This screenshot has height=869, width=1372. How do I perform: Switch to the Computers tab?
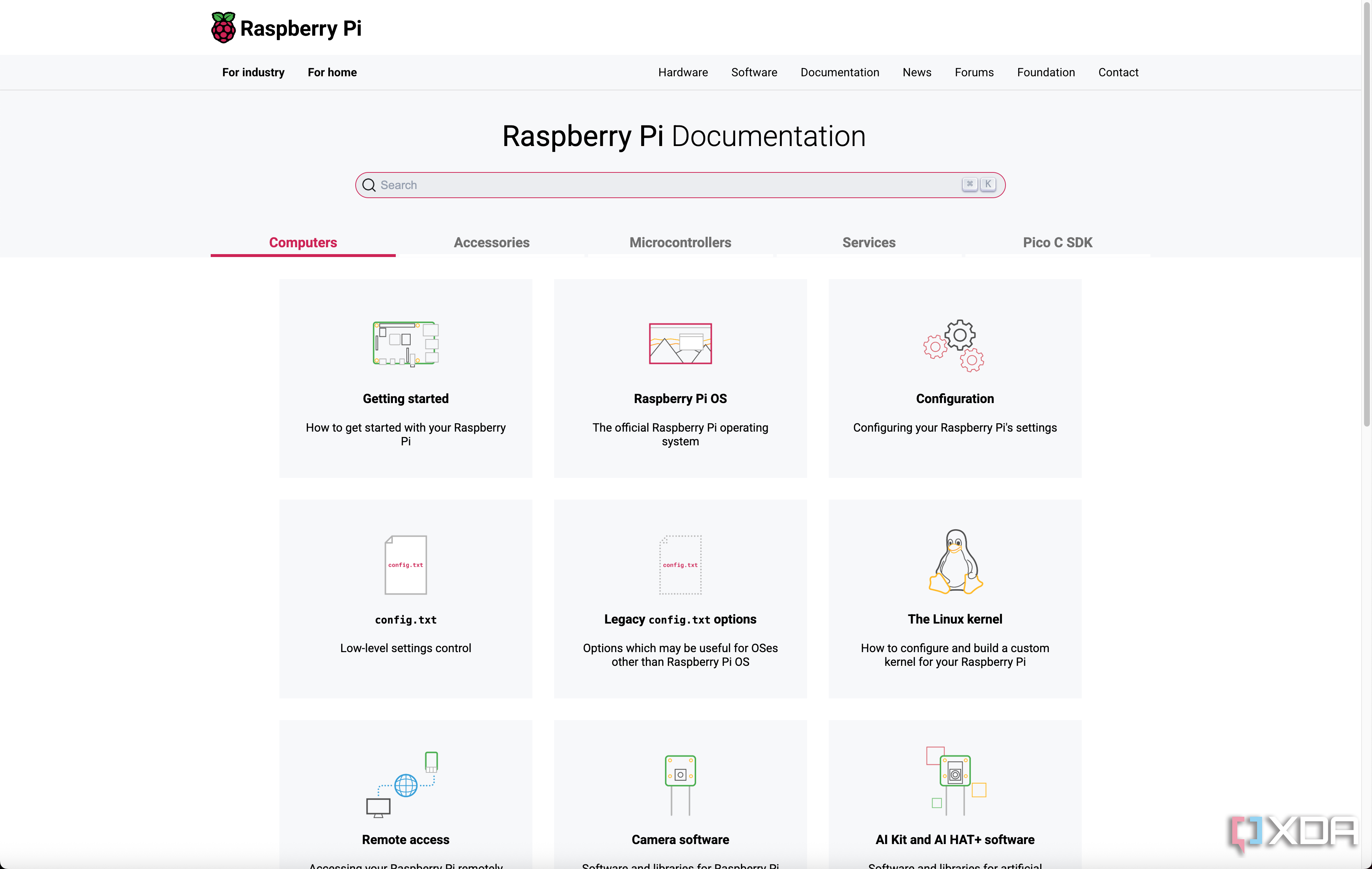coord(303,243)
